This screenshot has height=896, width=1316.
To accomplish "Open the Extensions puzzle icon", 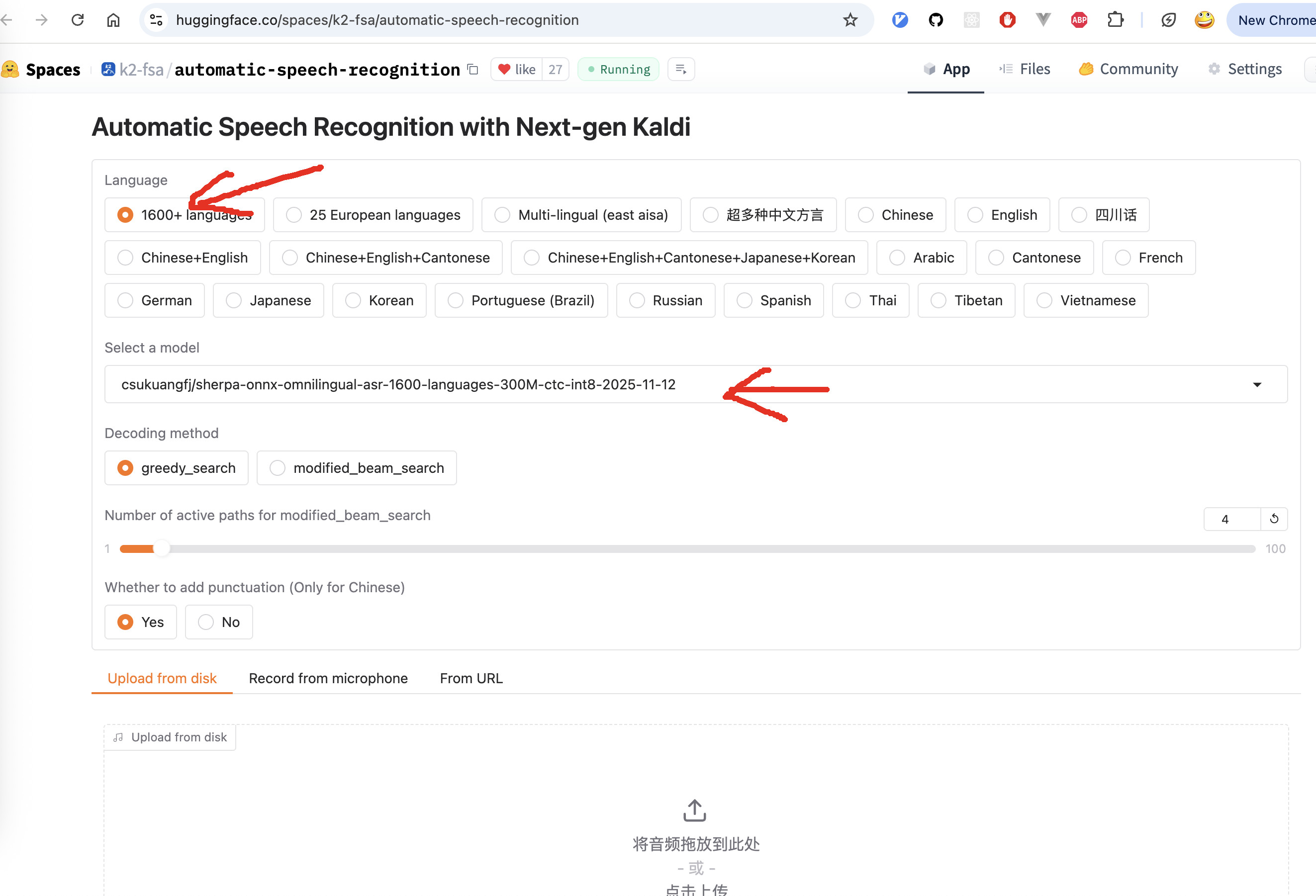I will [x=1115, y=20].
